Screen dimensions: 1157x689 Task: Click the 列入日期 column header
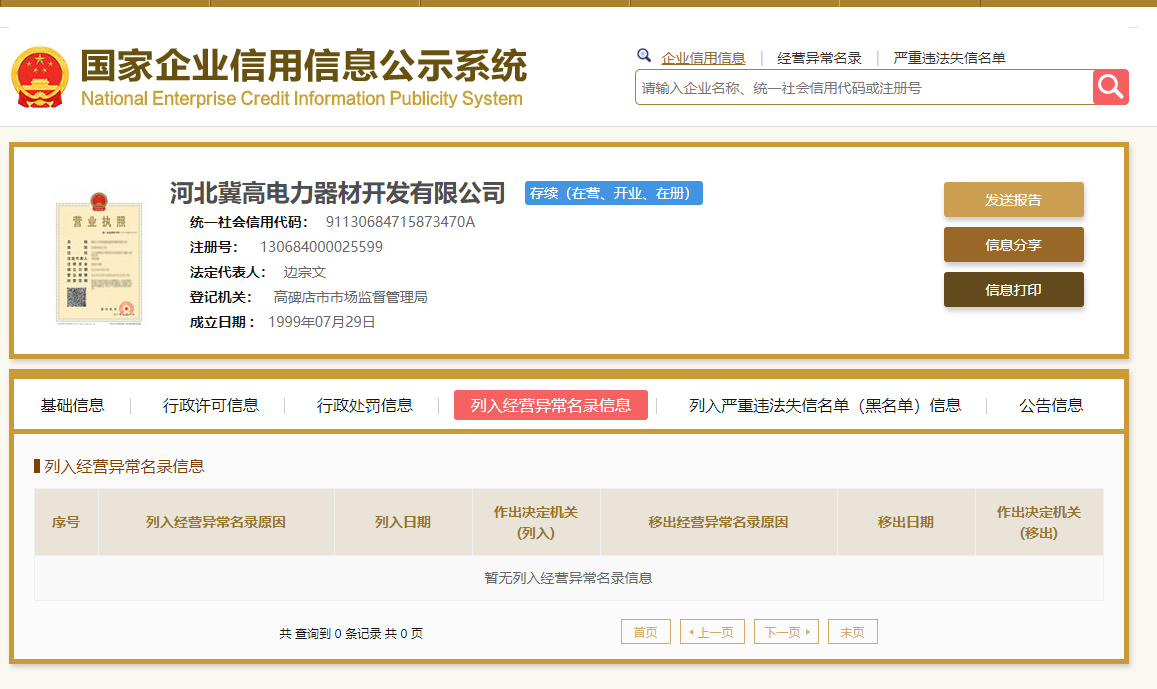click(x=403, y=522)
